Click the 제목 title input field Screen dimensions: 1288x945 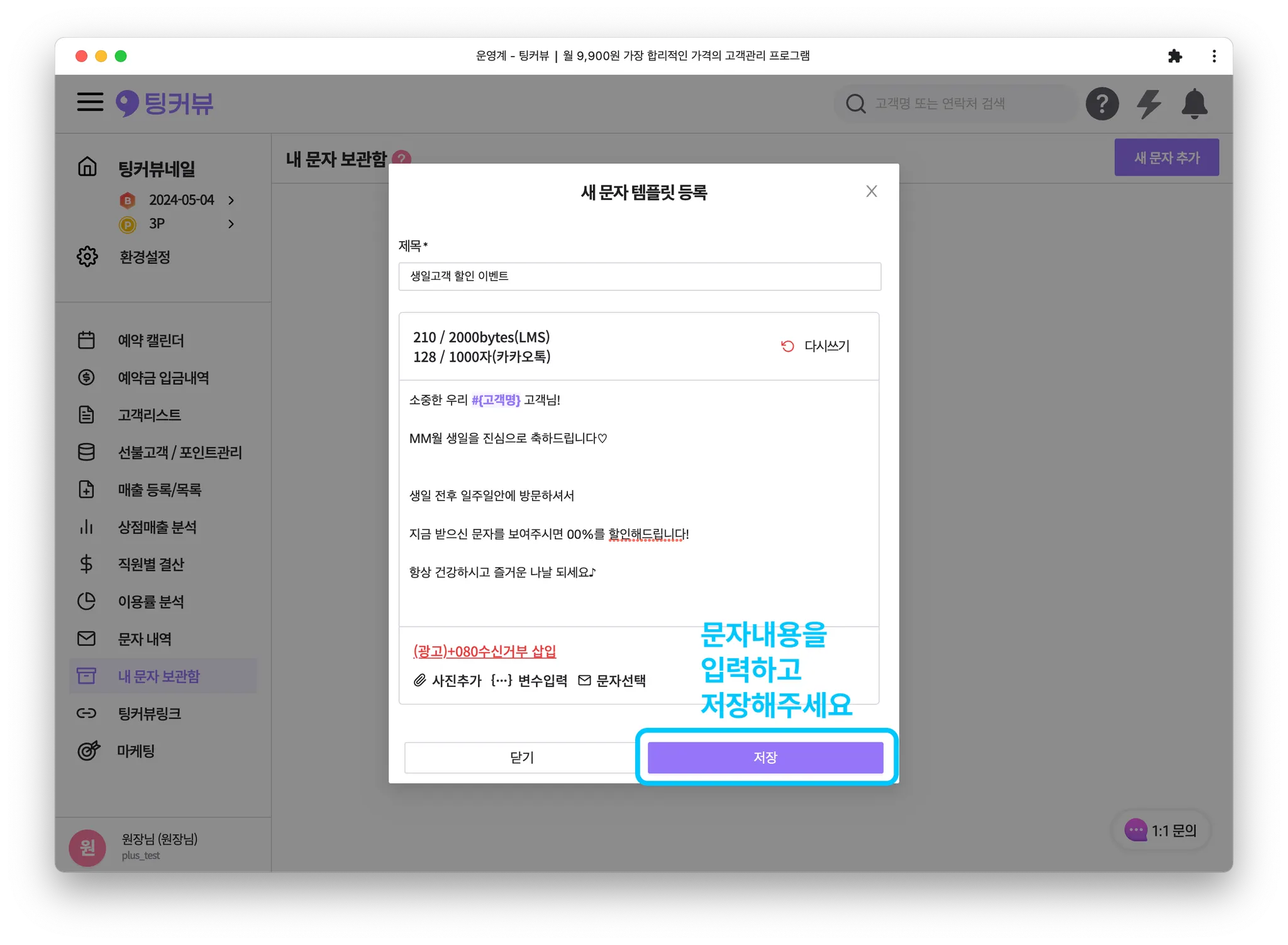[639, 276]
